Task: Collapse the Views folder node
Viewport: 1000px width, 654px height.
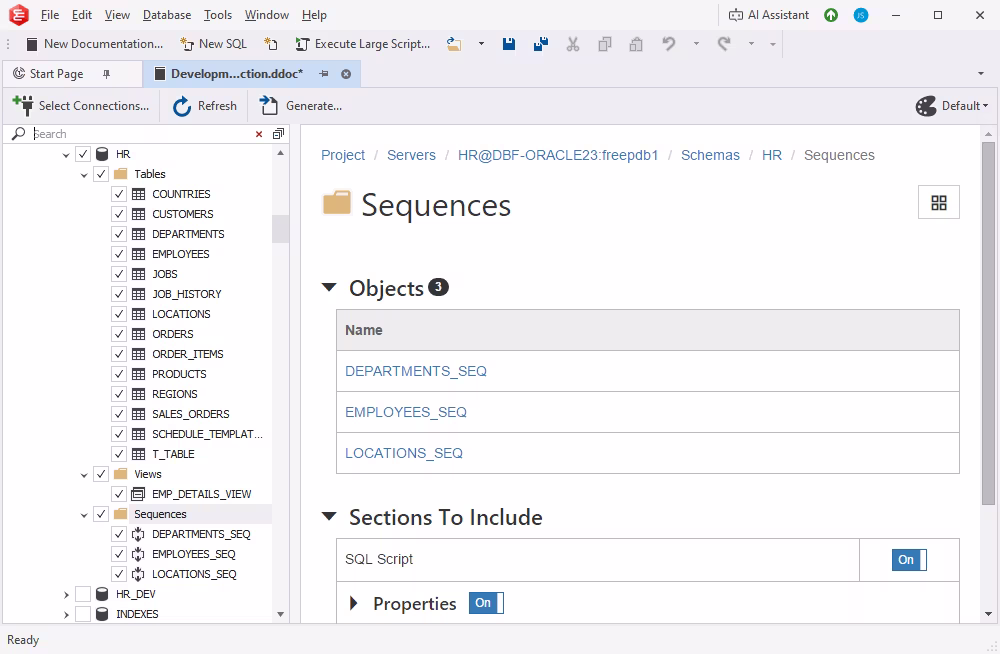Action: point(84,475)
